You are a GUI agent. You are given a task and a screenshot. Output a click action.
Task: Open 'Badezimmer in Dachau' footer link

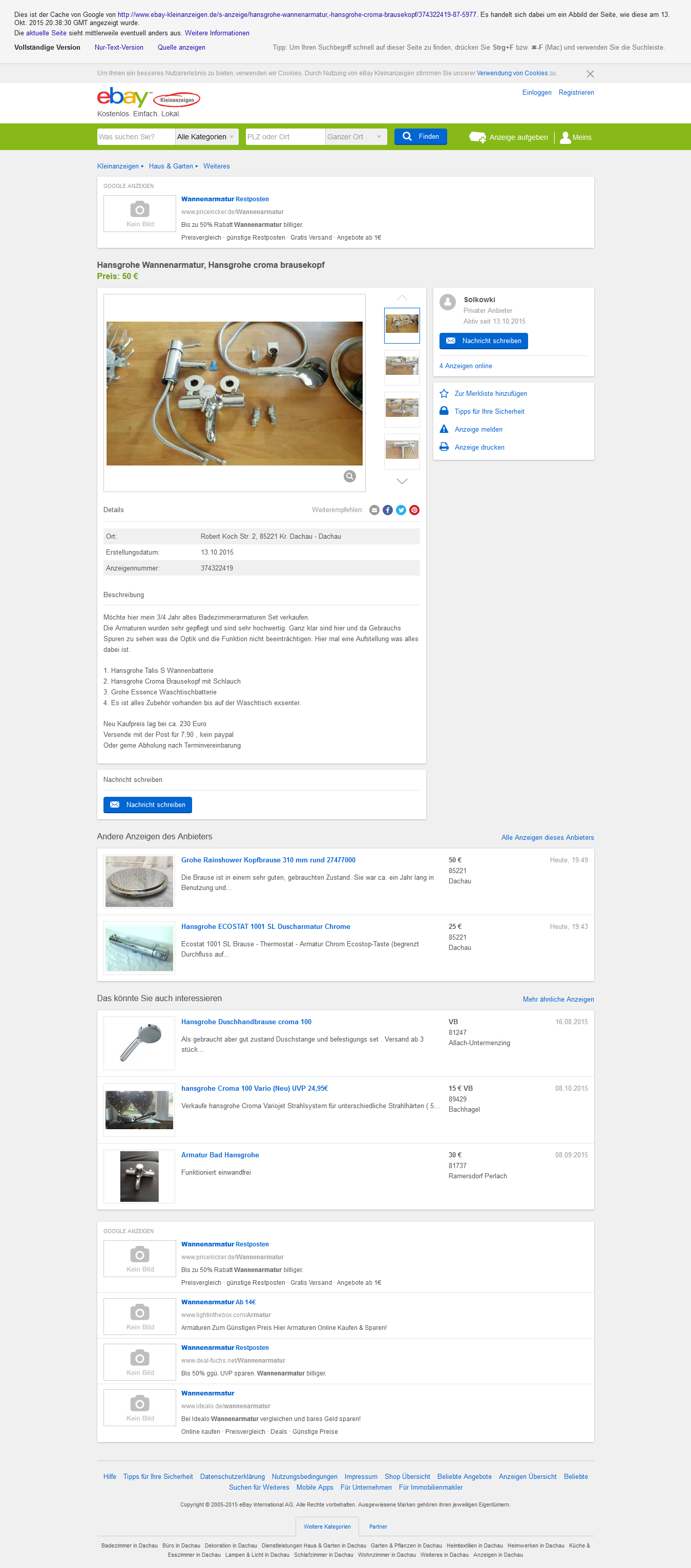point(130,1545)
